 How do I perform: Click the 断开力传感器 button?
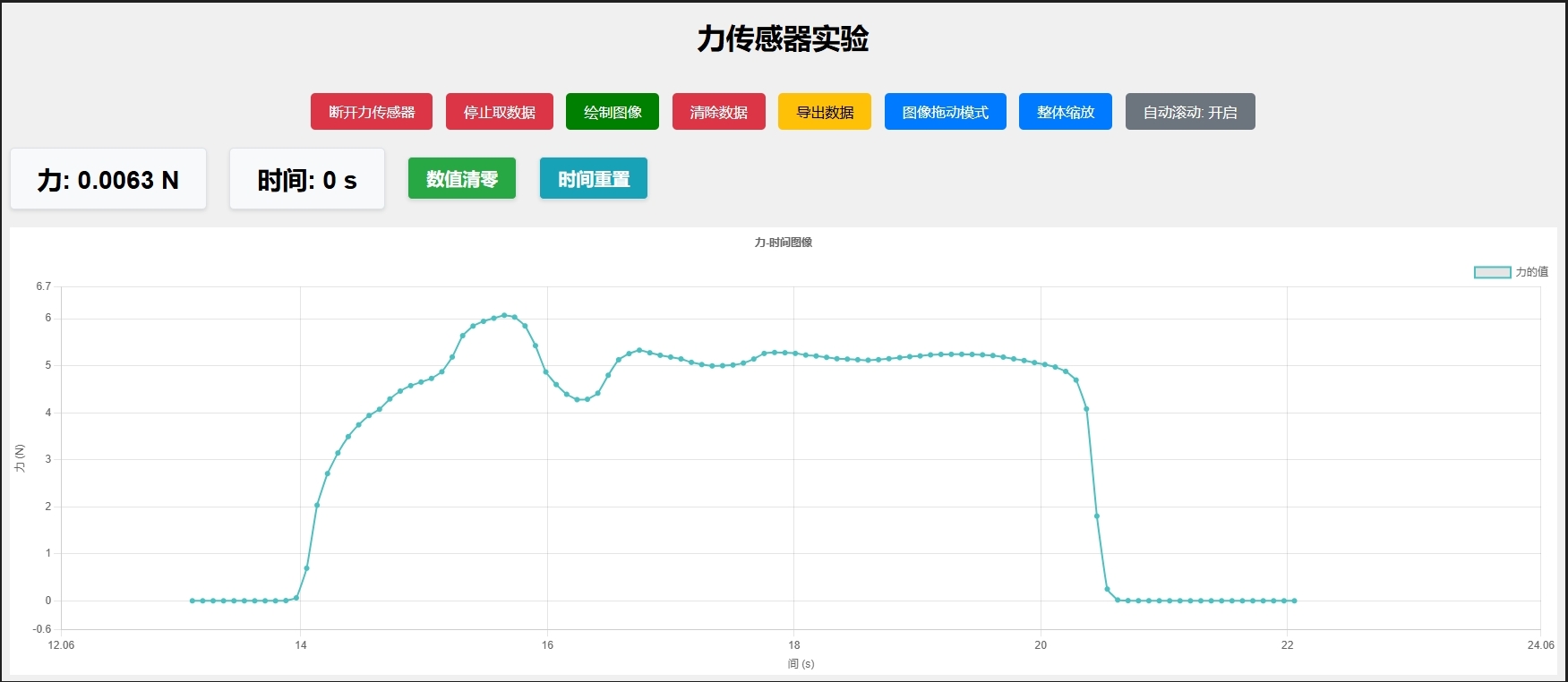(371, 112)
